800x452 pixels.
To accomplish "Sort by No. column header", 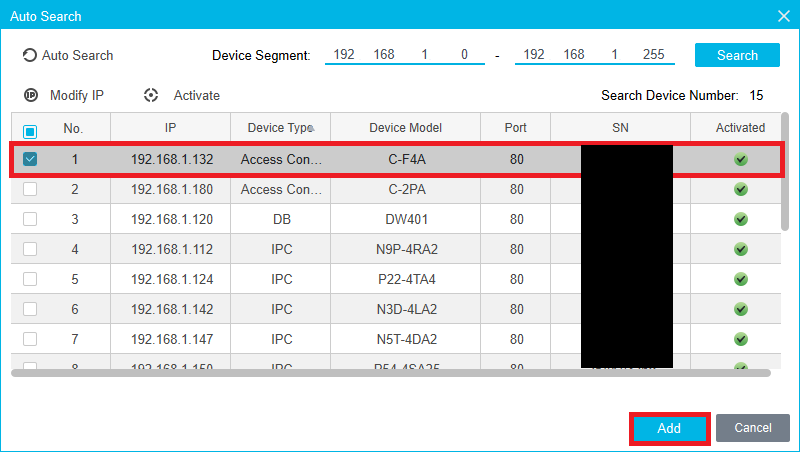I will [x=73, y=129].
